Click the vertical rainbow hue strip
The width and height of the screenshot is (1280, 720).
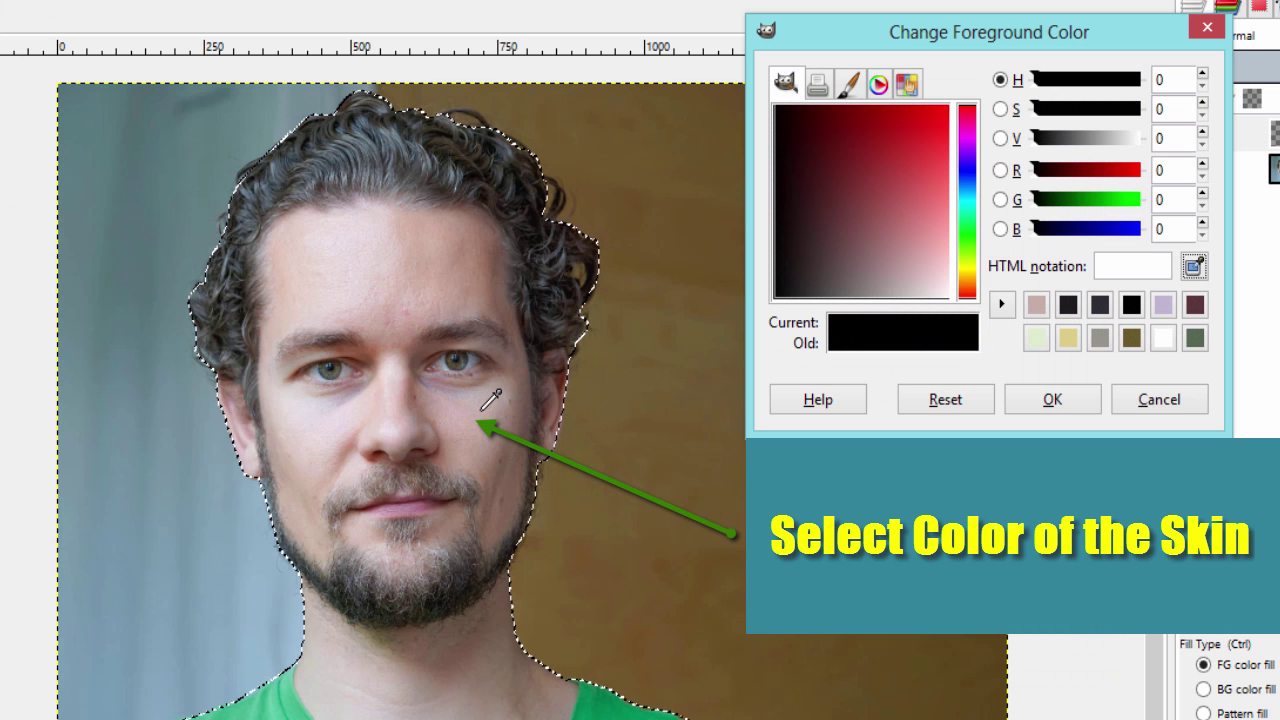(967, 201)
